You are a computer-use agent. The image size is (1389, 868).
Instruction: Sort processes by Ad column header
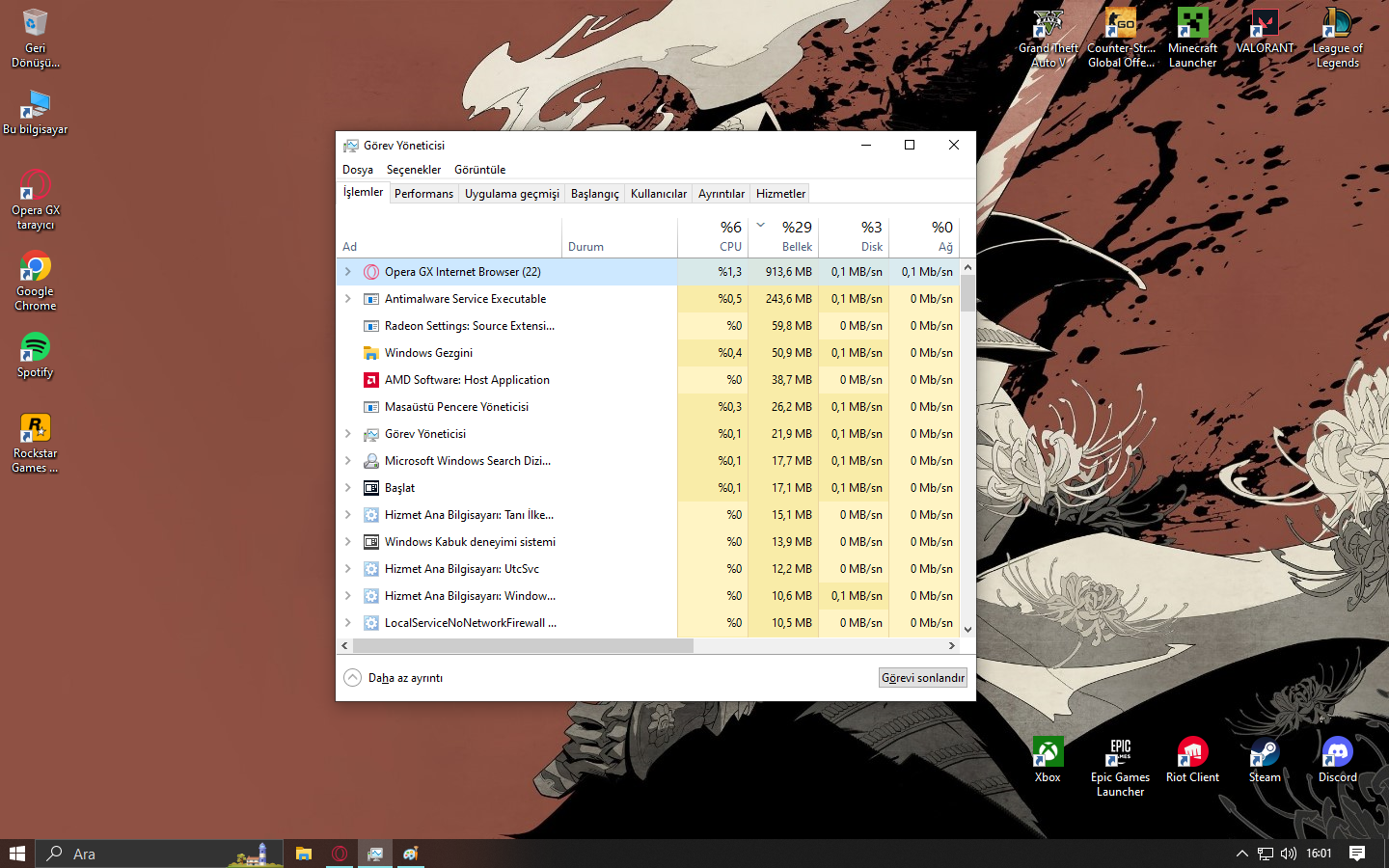[x=449, y=236]
